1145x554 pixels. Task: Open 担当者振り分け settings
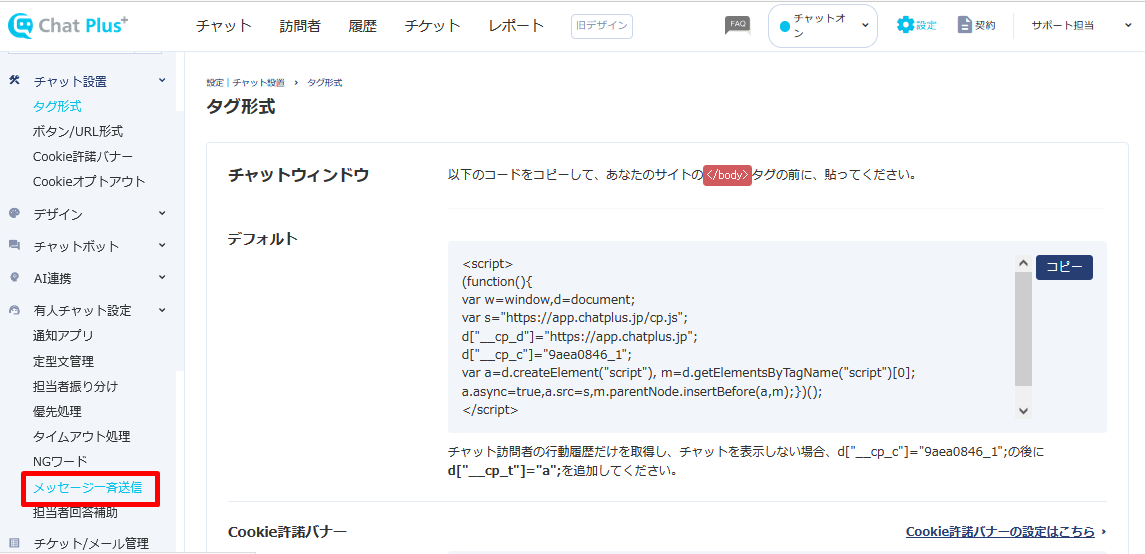point(75,386)
